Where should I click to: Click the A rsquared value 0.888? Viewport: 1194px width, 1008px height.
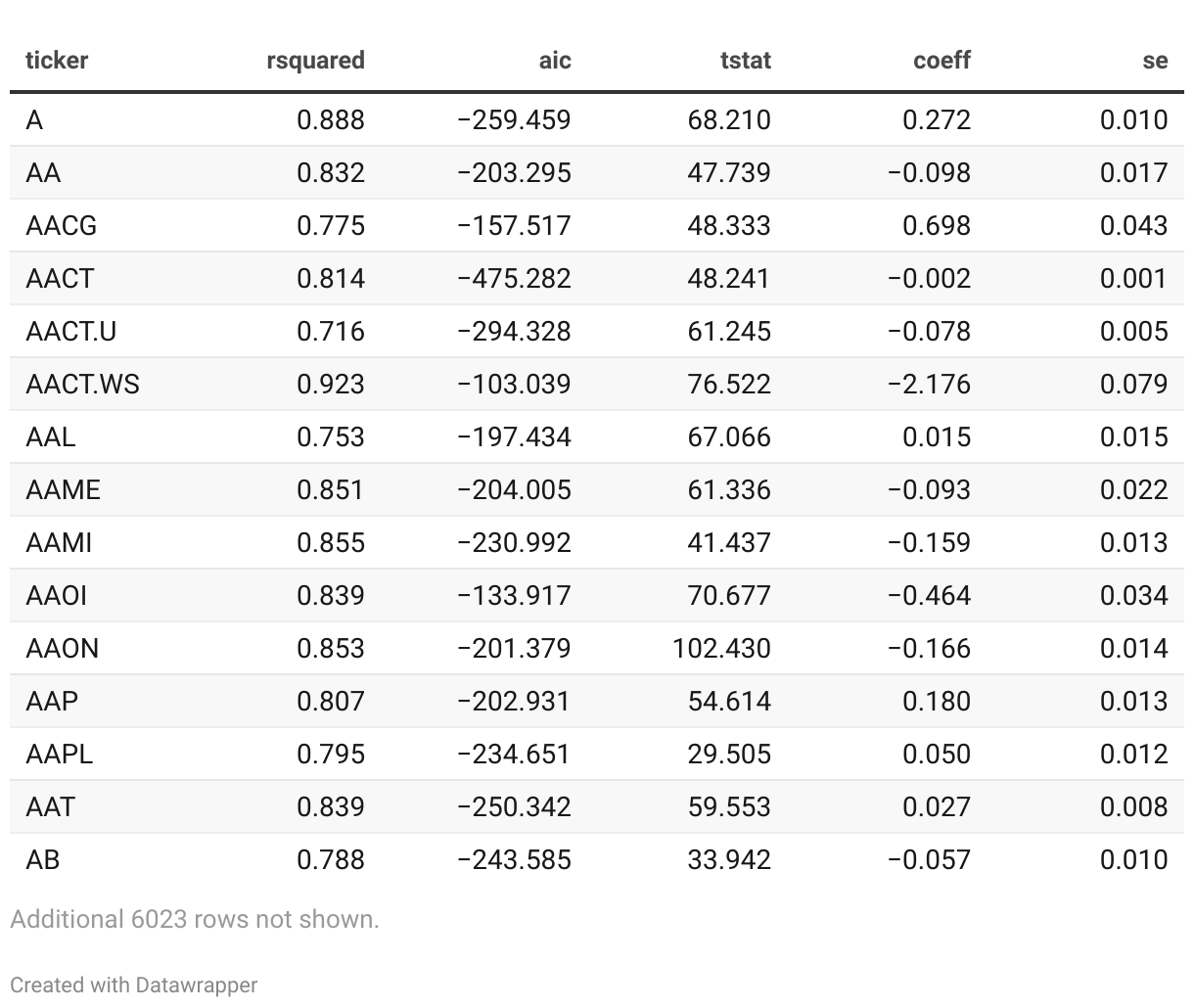click(331, 120)
